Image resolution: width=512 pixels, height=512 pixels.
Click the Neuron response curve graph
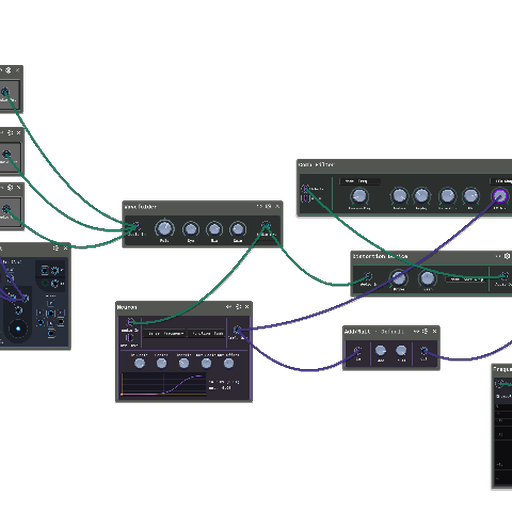(163, 384)
